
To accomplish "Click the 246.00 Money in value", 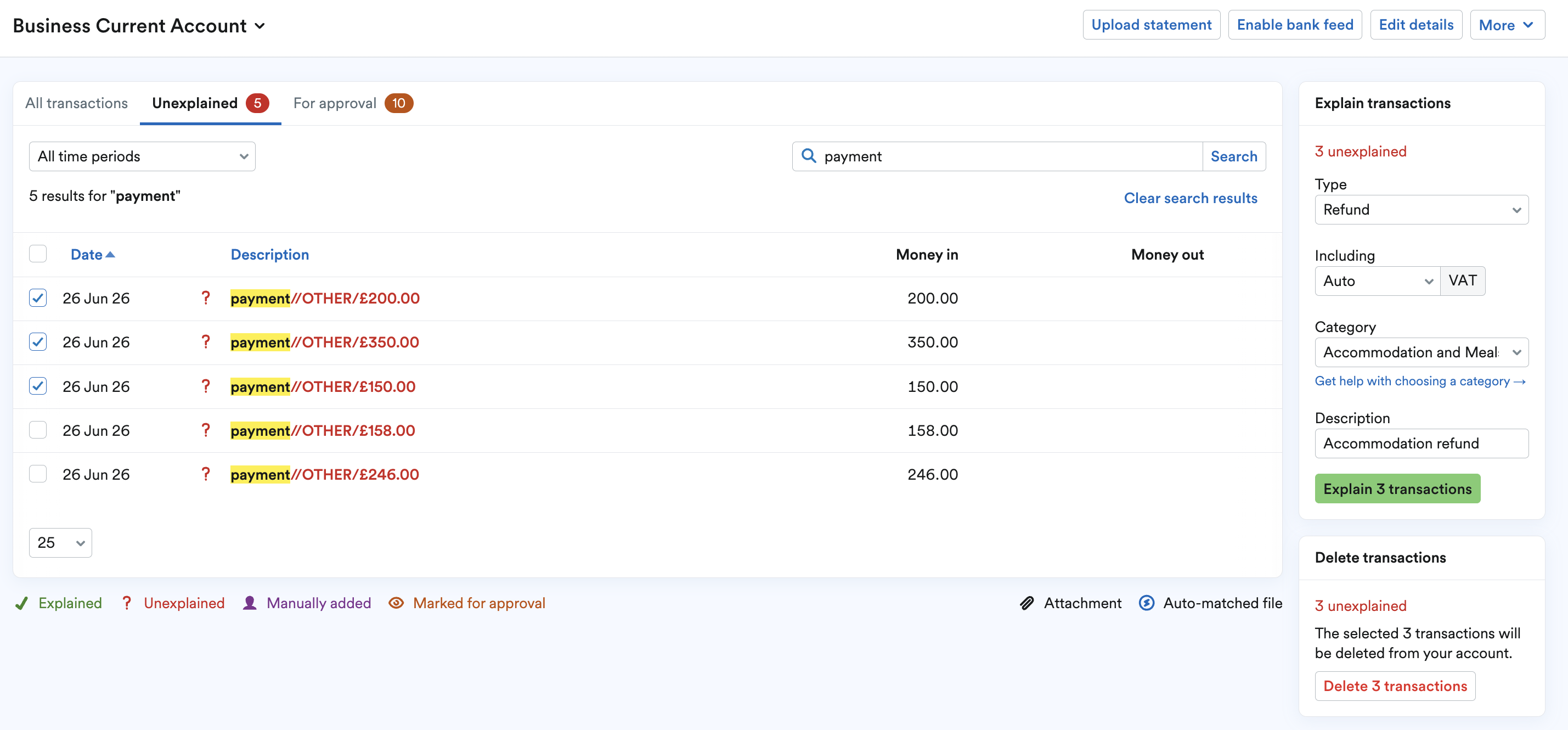I will [x=932, y=474].
